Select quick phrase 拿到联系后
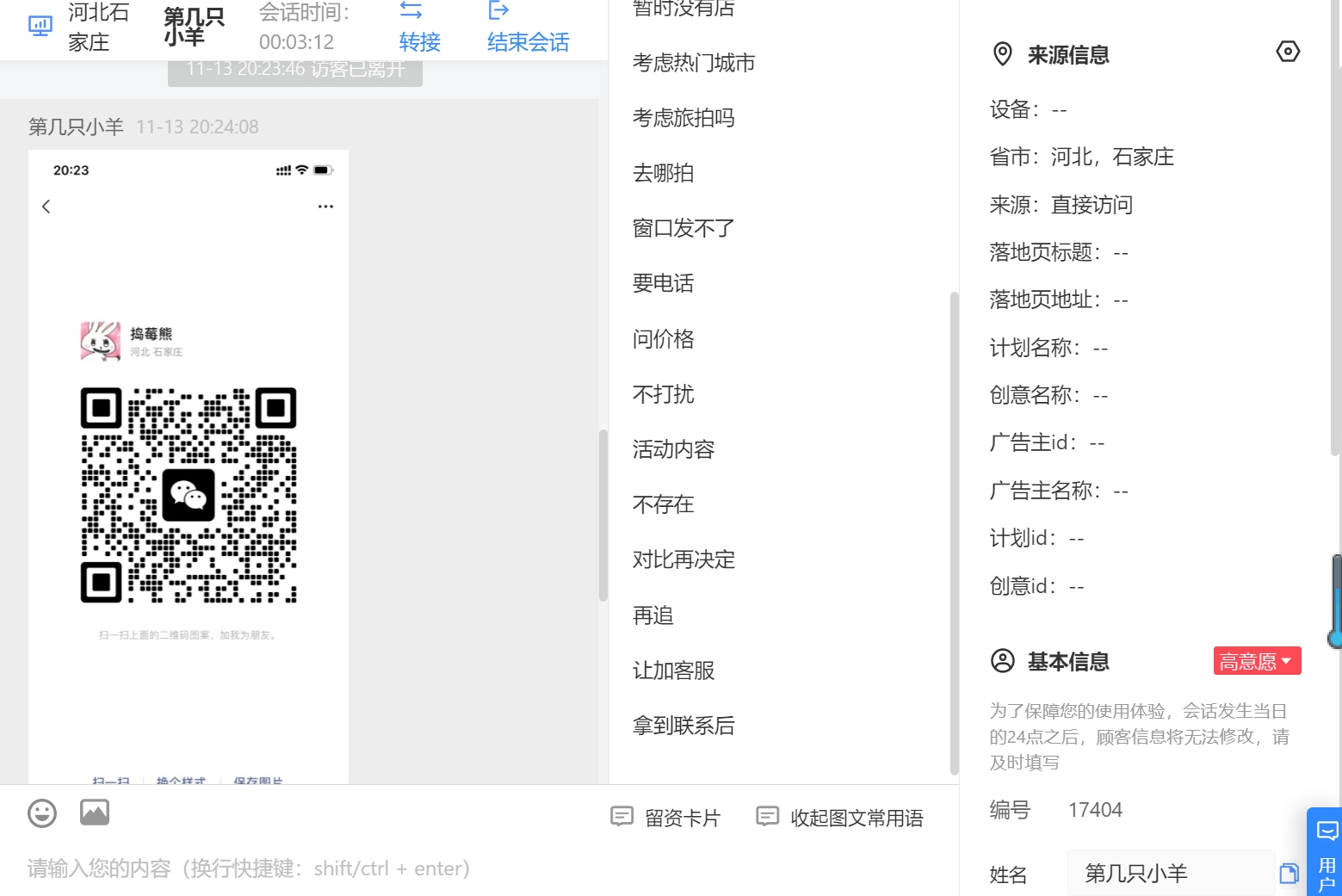 coord(683,726)
